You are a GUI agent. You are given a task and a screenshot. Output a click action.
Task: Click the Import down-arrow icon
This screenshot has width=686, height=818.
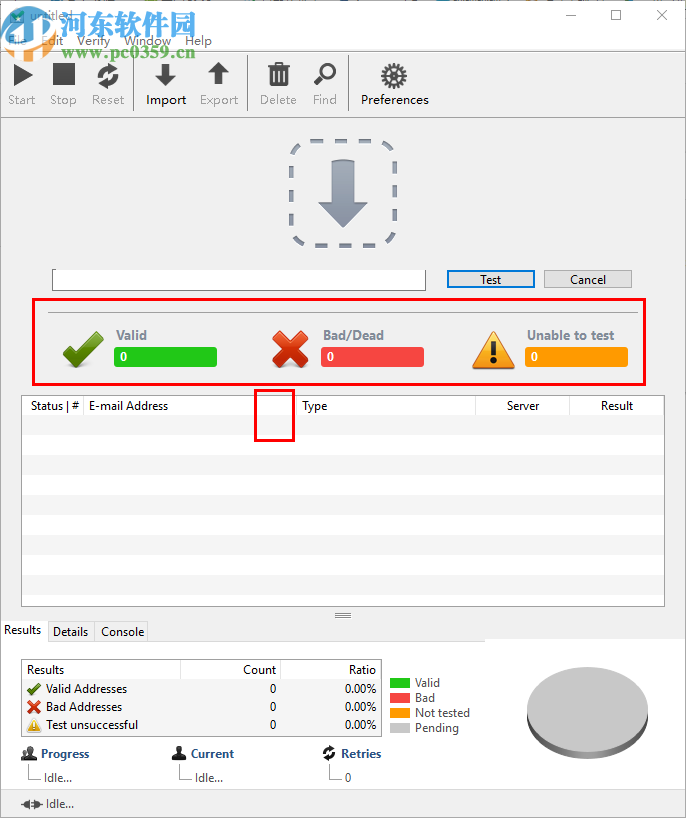(165, 75)
